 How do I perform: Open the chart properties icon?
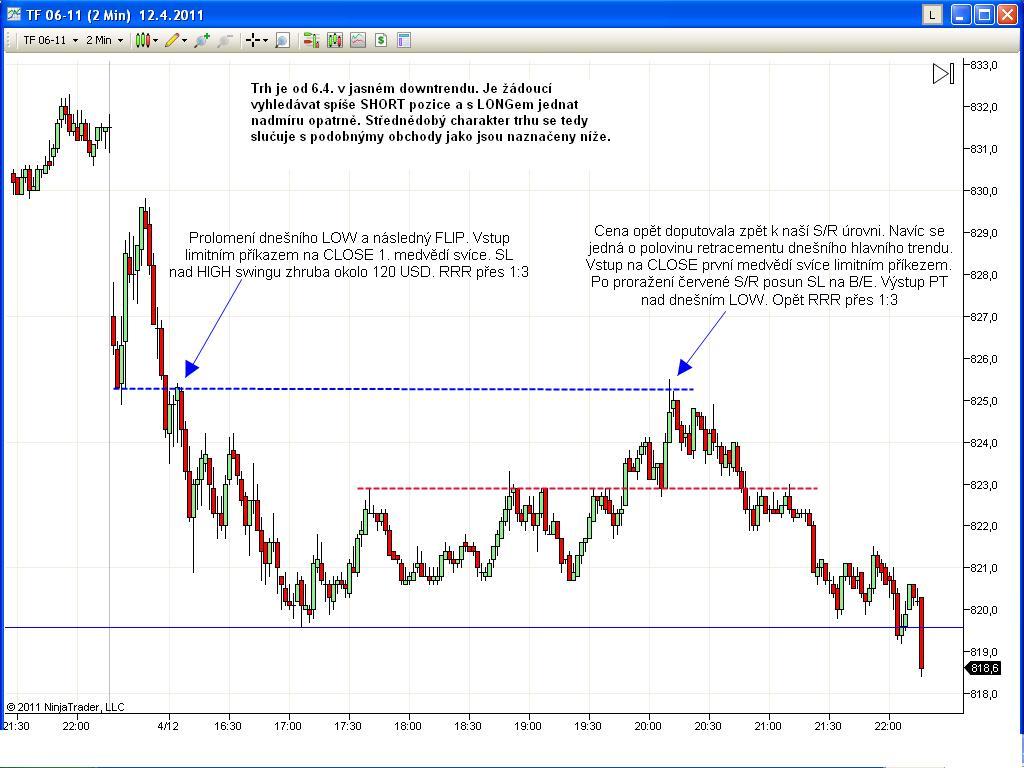coord(404,40)
